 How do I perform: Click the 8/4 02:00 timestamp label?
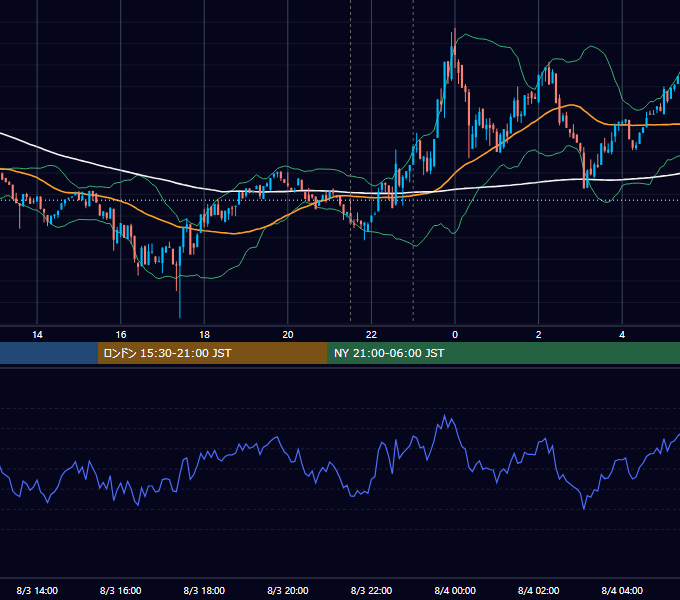click(539, 590)
